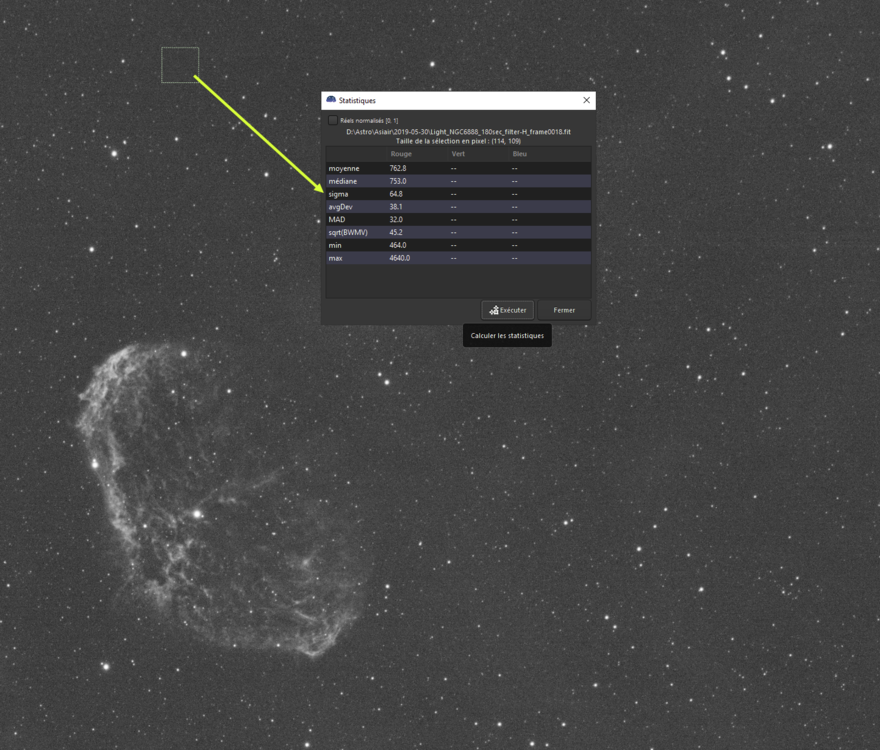The height and width of the screenshot is (750, 880).
Task: Click the Taille de la sélection text
Action: click(x=459, y=141)
